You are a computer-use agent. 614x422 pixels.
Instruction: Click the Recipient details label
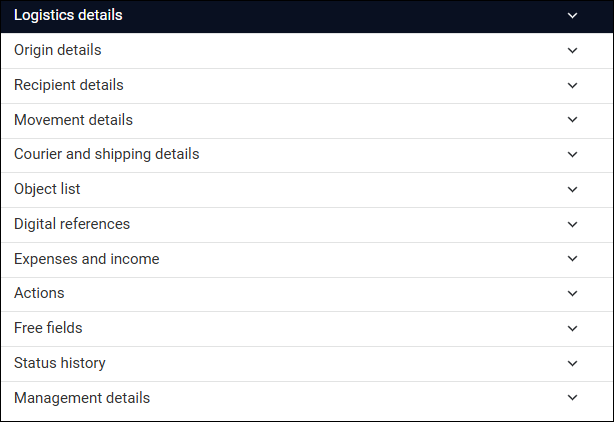coord(69,85)
